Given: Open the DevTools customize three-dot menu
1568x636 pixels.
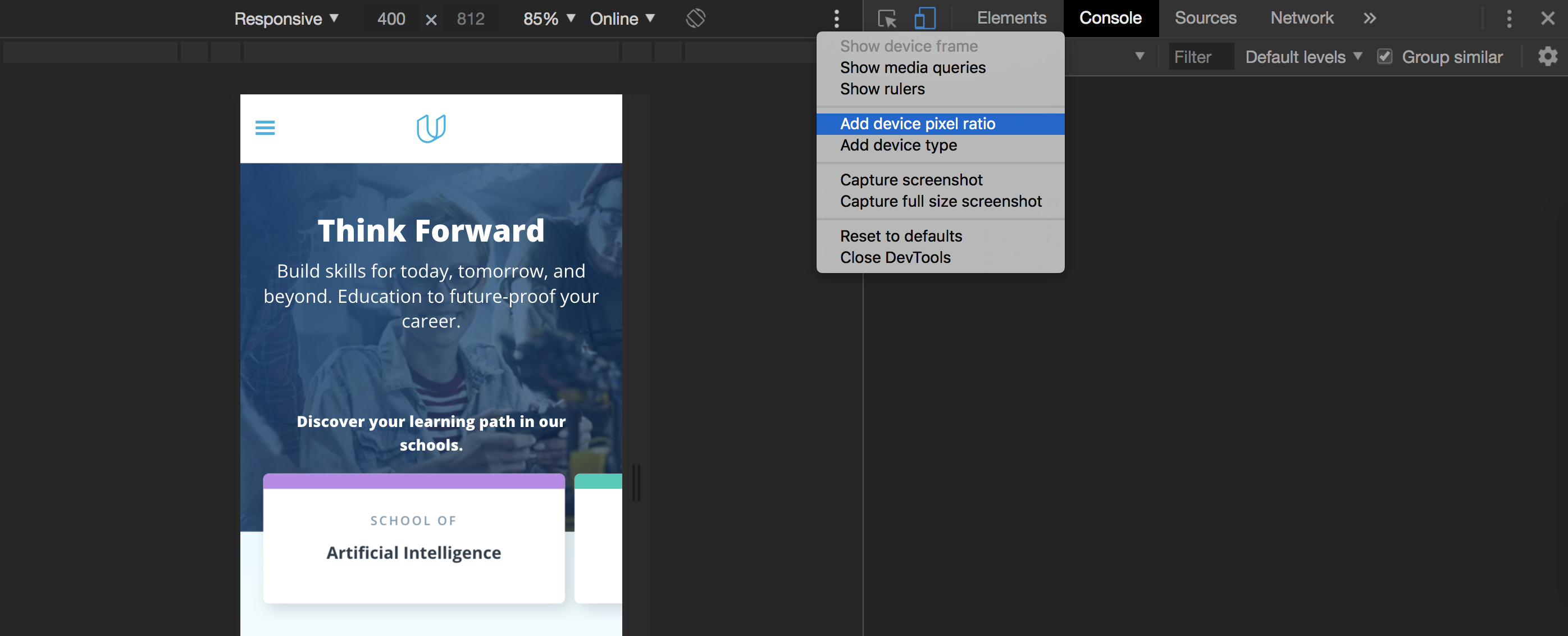Looking at the screenshot, I should [x=1508, y=19].
